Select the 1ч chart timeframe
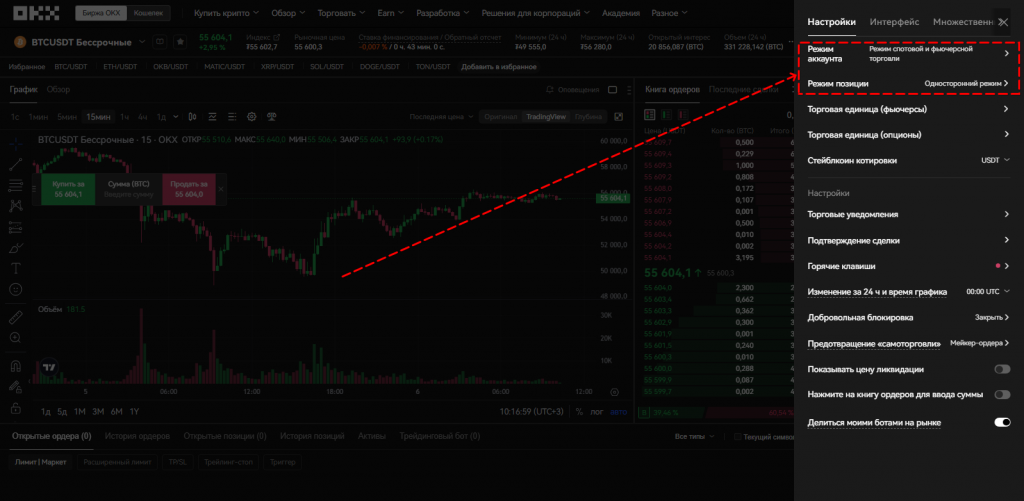The width and height of the screenshot is (1024, 501). (124, 117)
